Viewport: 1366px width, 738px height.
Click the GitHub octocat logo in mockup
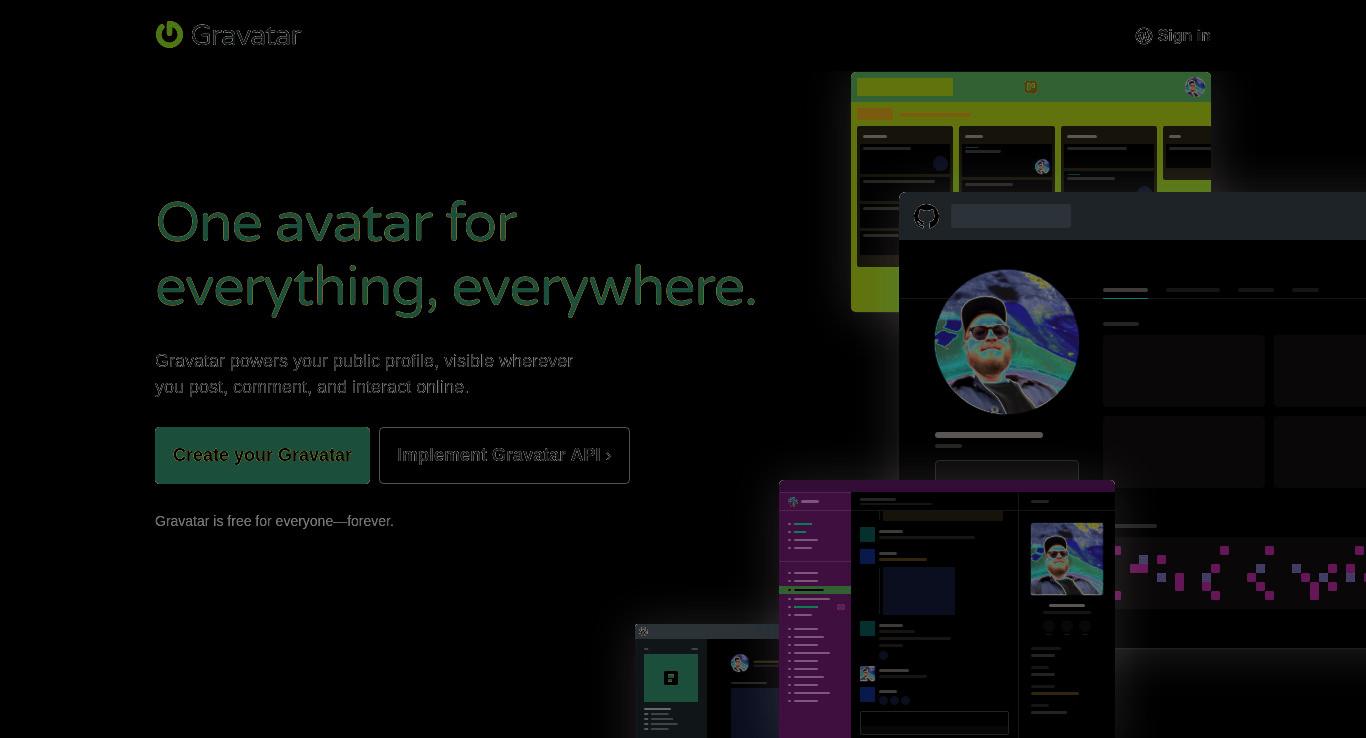coord(927,216)
